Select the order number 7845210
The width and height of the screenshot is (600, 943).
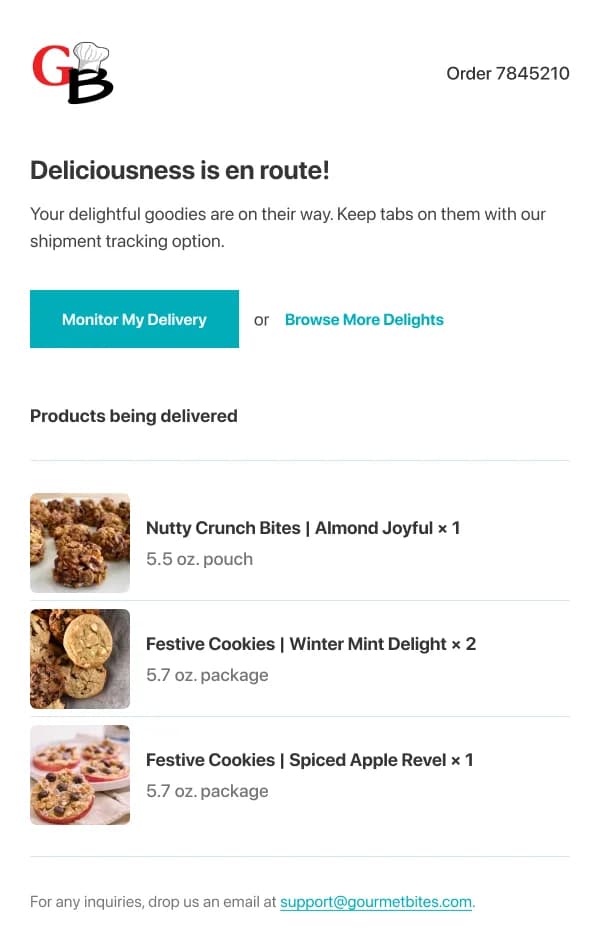508,73
